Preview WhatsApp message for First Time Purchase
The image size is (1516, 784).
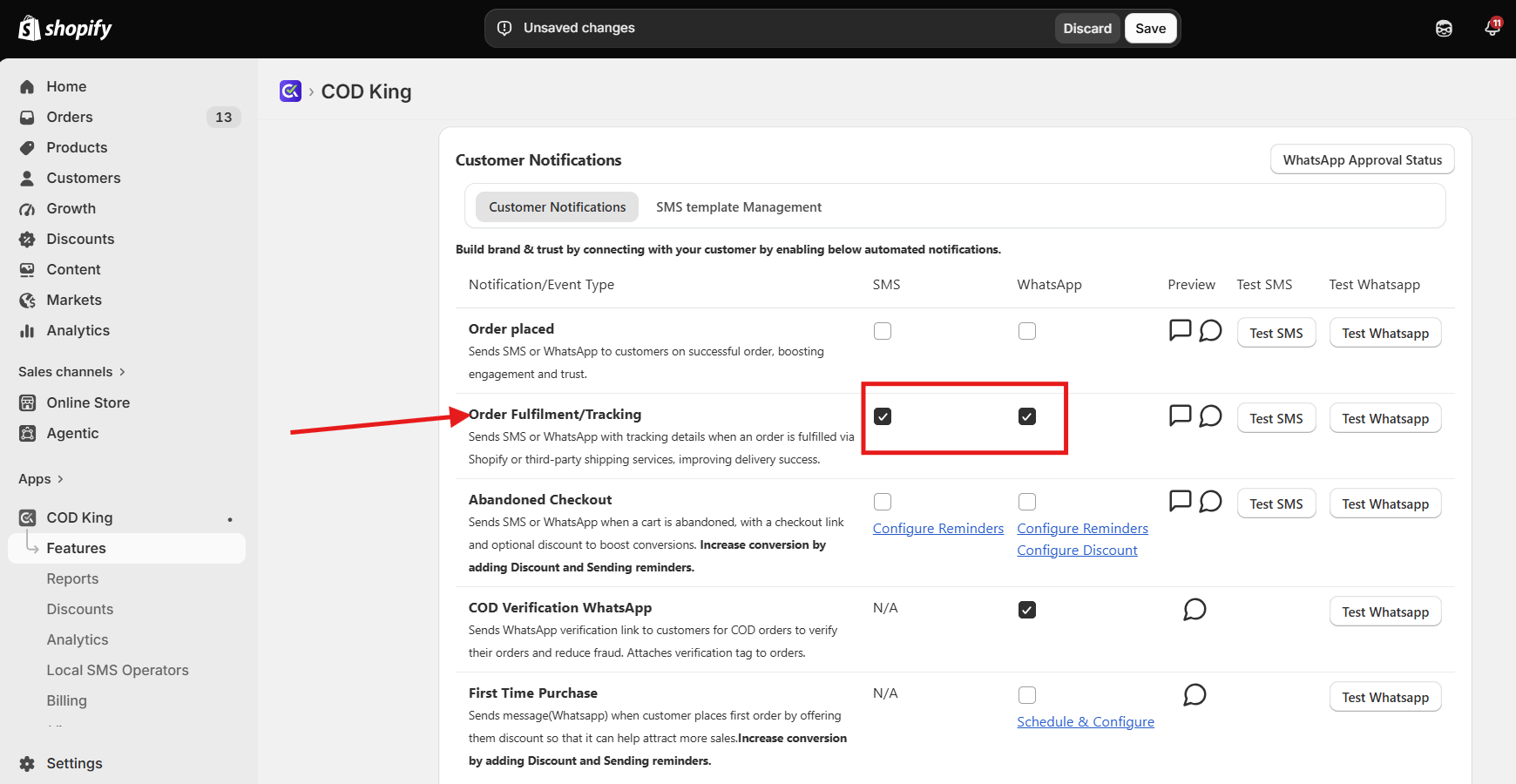[x=1195, y=694]
